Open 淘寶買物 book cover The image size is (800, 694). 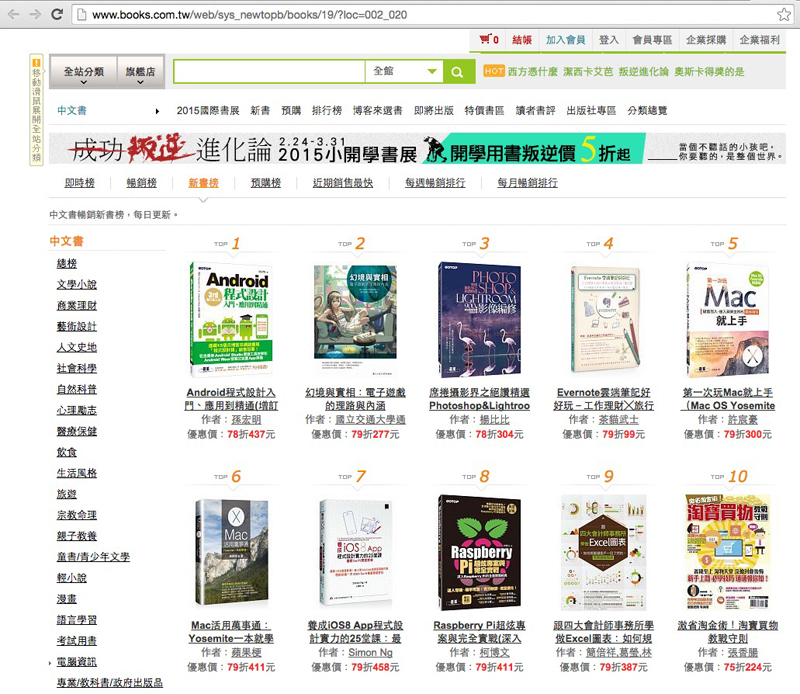click(x=728, y=552)
